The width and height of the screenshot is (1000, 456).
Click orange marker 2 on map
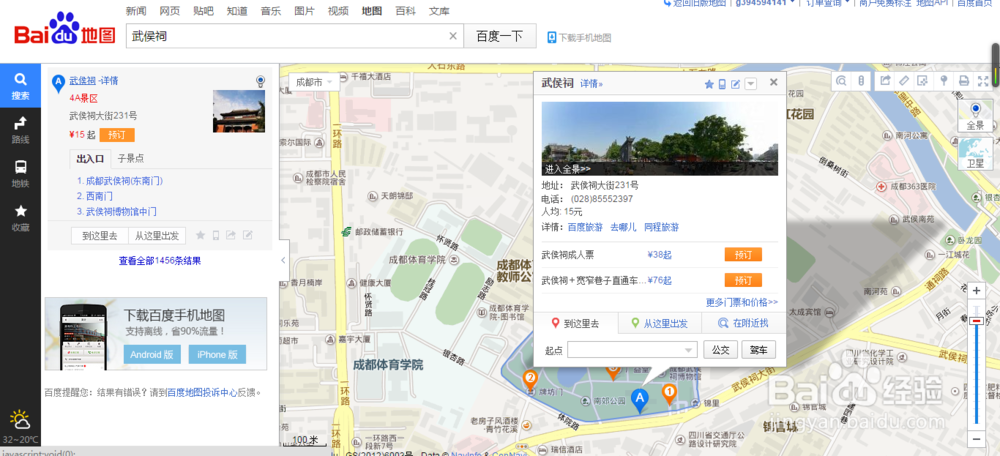point(529,379)
